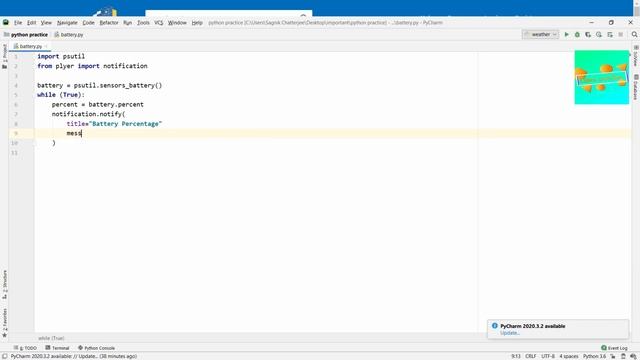Open the Code menu
Viewport: 640px width, 360px height.
click(x=88, y=23)
